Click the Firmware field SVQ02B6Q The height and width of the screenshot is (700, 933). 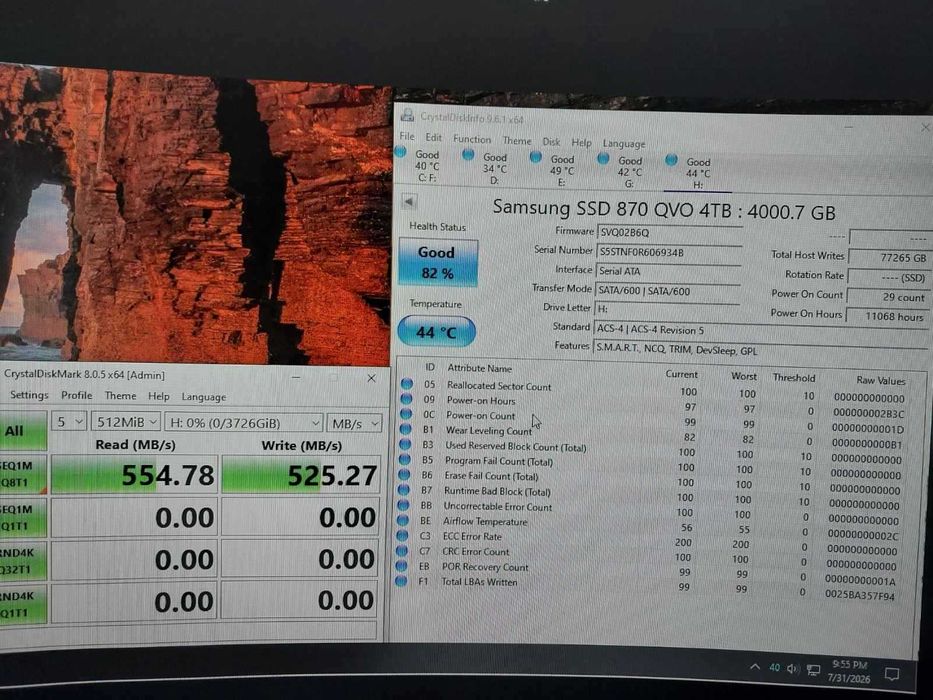pos(669,233)
